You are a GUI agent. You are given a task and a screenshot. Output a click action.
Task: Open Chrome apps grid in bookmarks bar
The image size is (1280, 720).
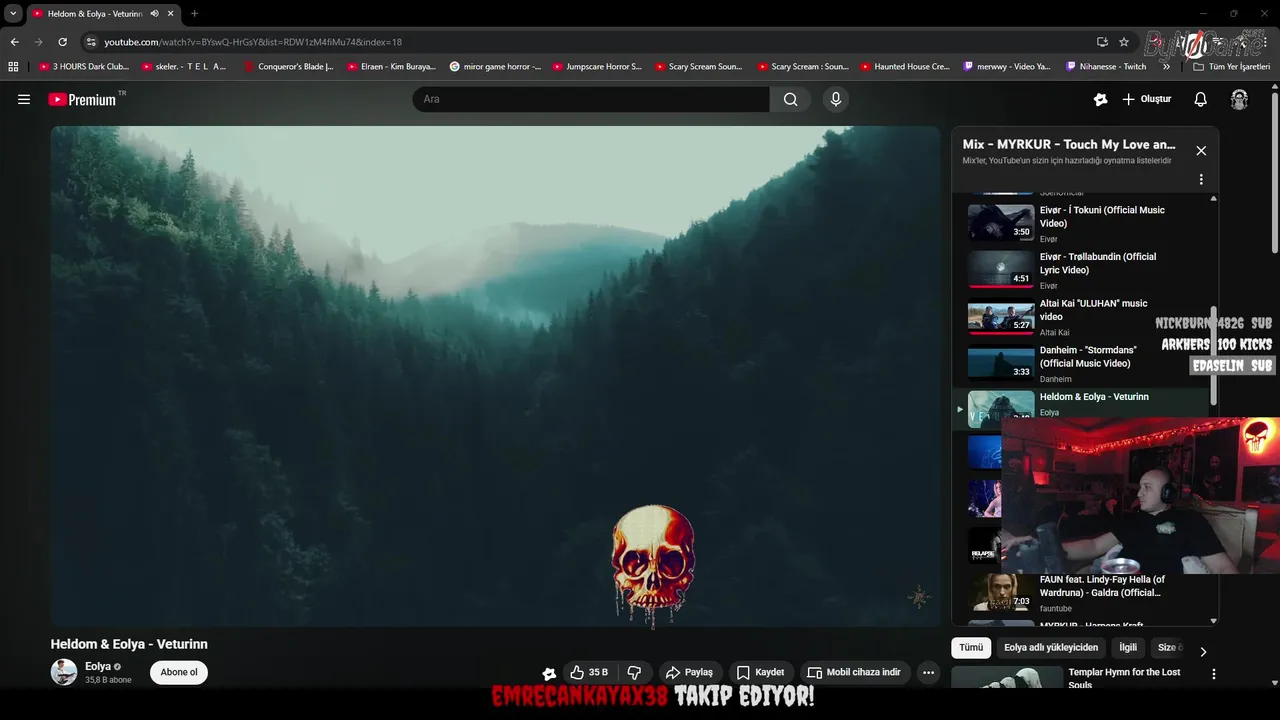[x=13, y=67]
